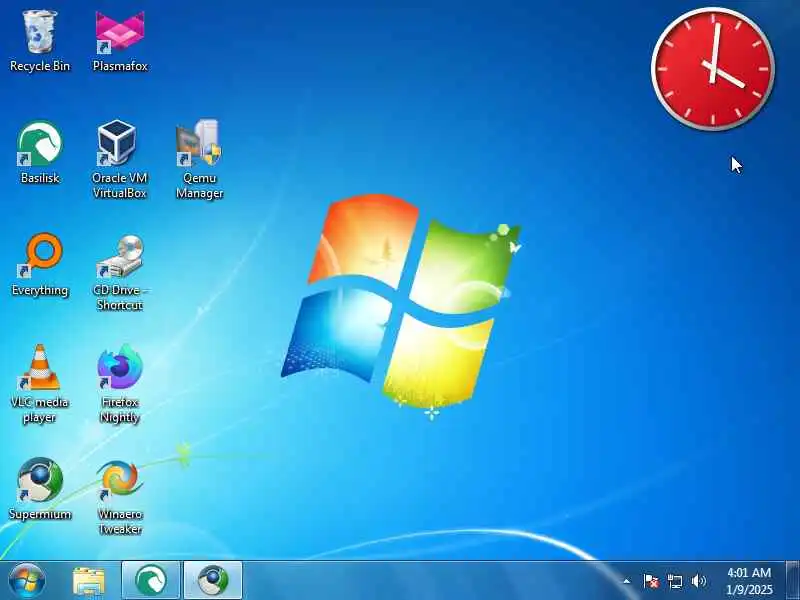Select the Firefox Nightly desktop shortcut
The width and height of the screenshot is (800, 600).
pos(120,384)
